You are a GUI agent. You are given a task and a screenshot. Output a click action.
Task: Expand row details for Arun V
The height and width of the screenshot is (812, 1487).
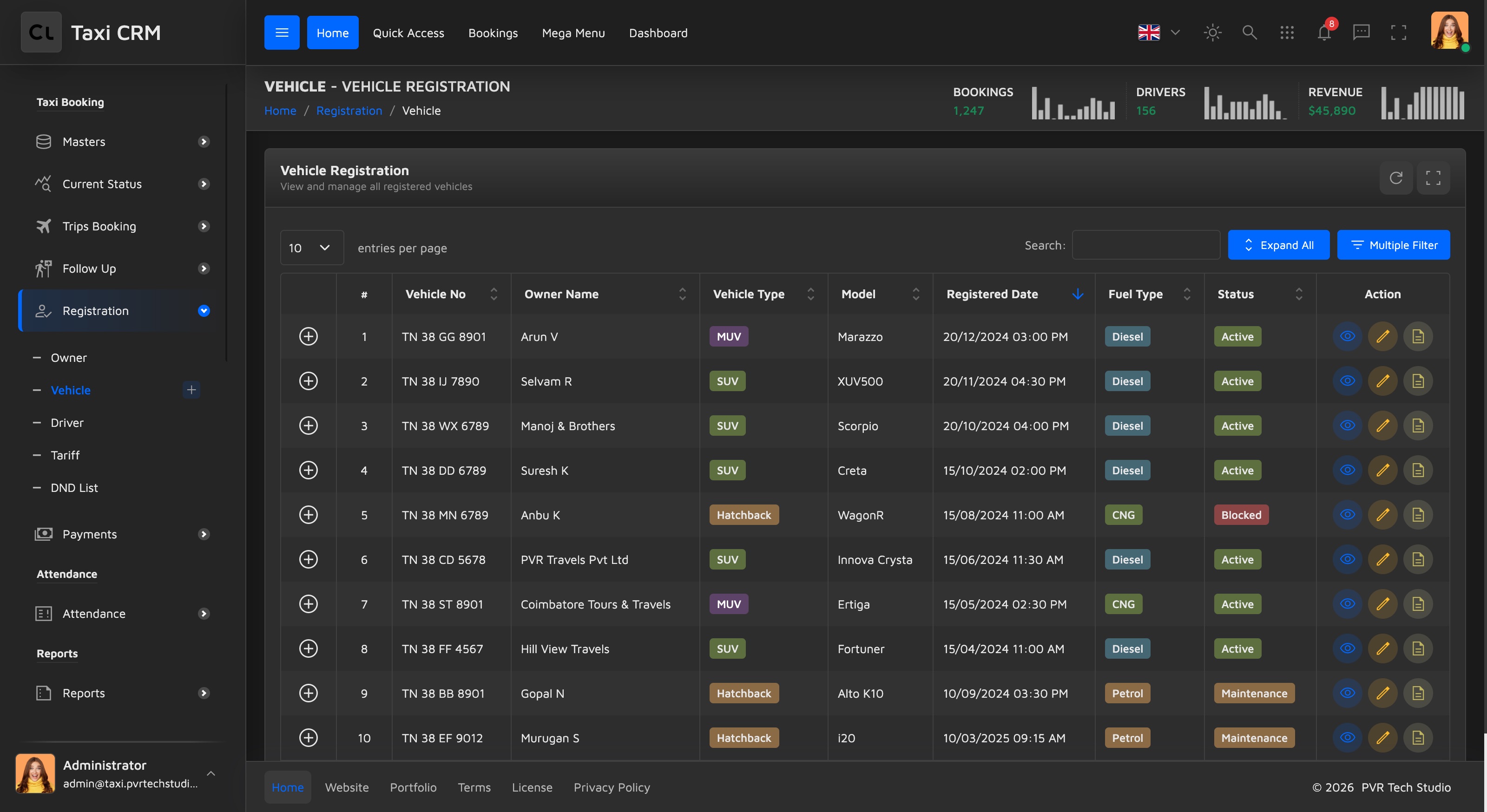click(308, 336)
